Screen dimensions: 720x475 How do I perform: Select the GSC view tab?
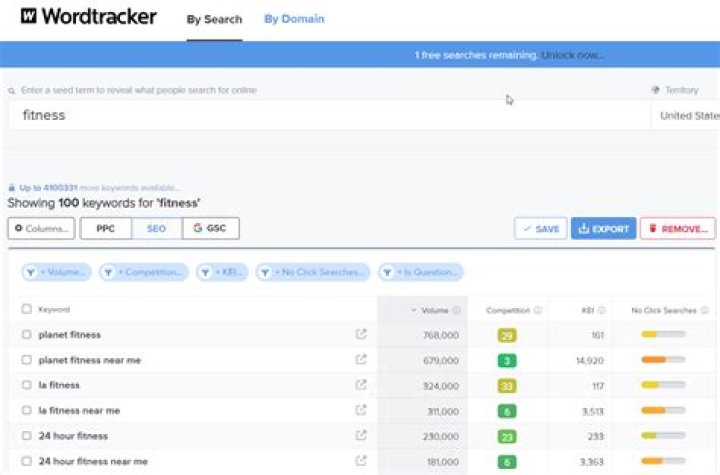pyautogui.click(x=211, y=228)
